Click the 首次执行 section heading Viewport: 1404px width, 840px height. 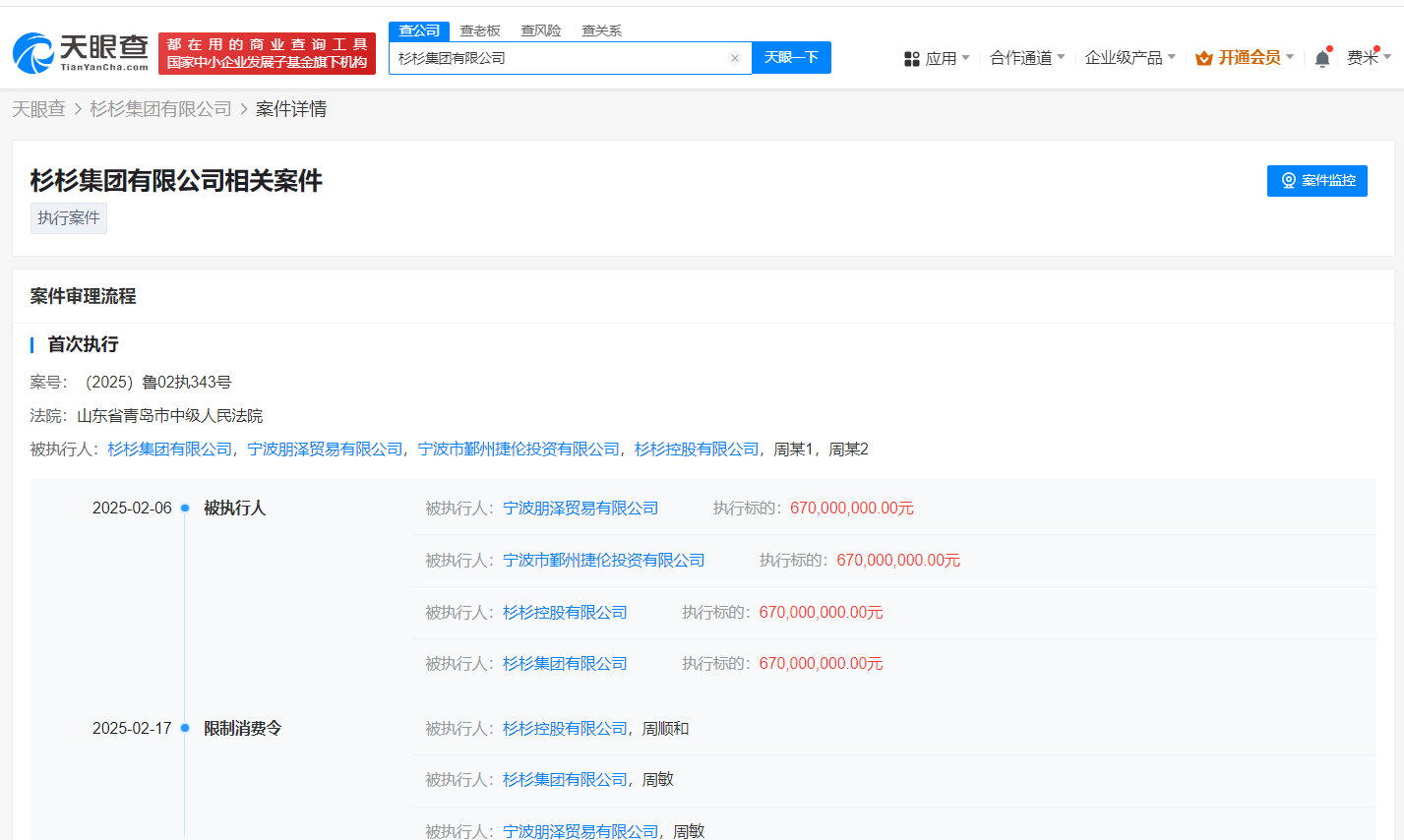84,344
